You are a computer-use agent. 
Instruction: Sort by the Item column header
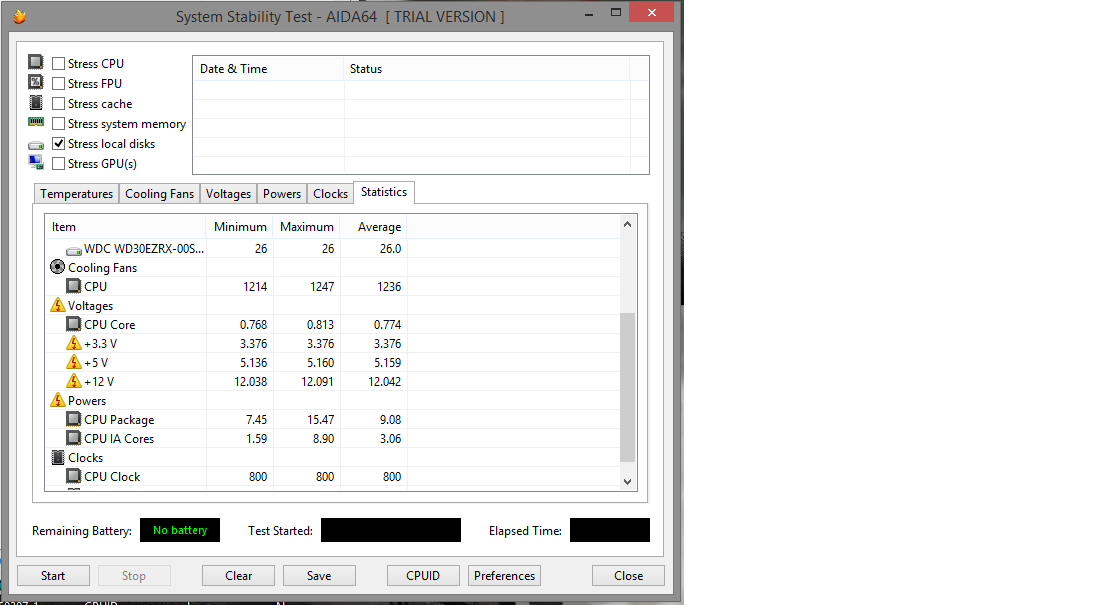pos(125,227)
